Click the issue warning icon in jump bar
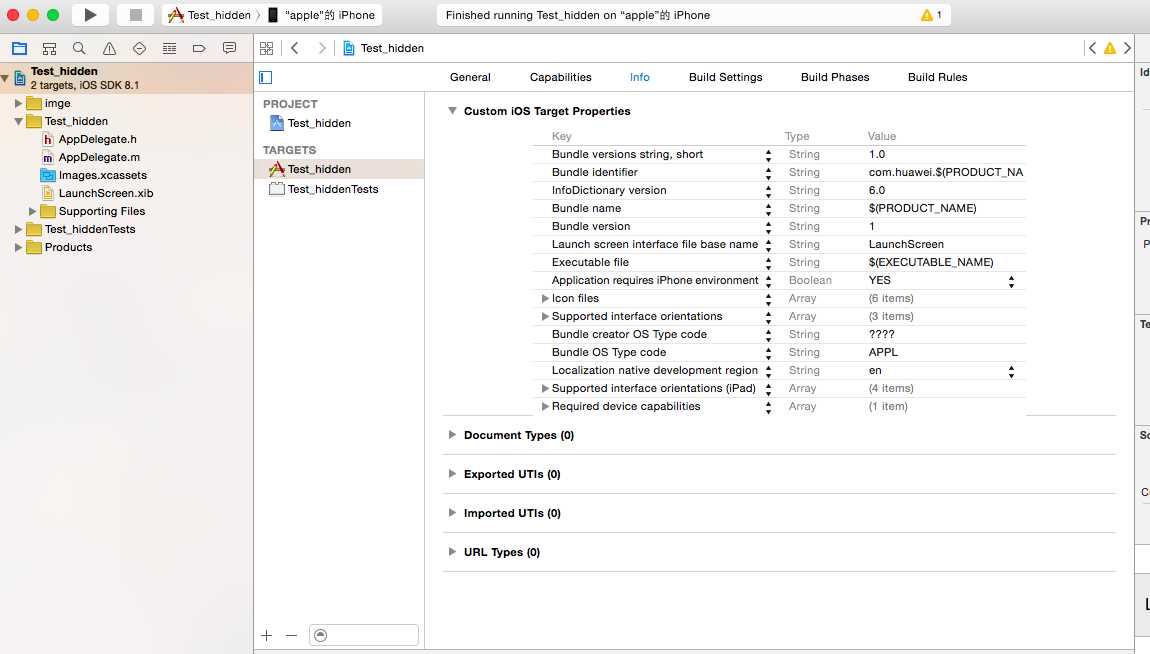Screen dimensions: 1150x654 pos(1110,48)
